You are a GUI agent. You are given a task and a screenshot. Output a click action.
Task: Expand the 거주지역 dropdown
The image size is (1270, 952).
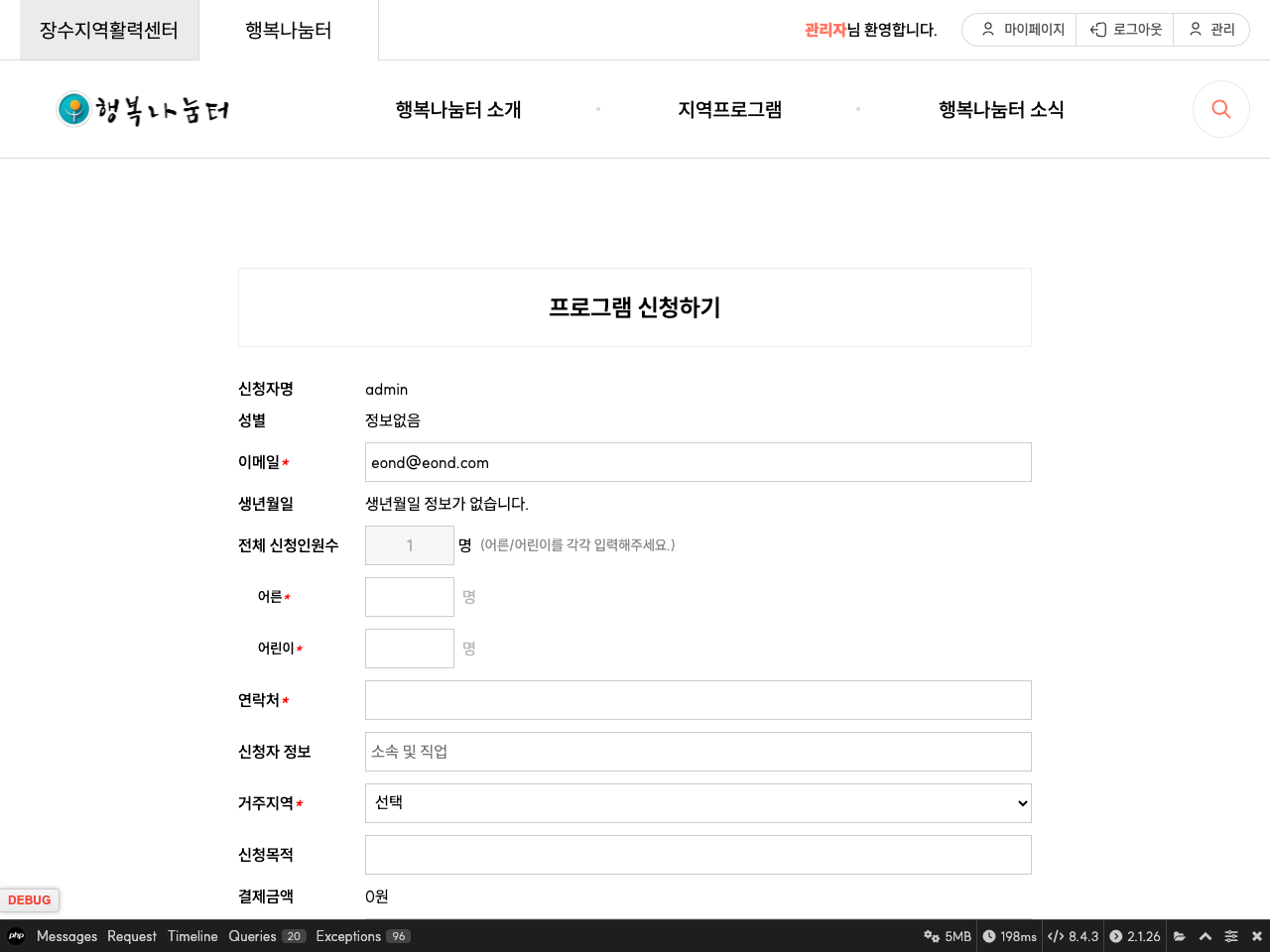698,803
